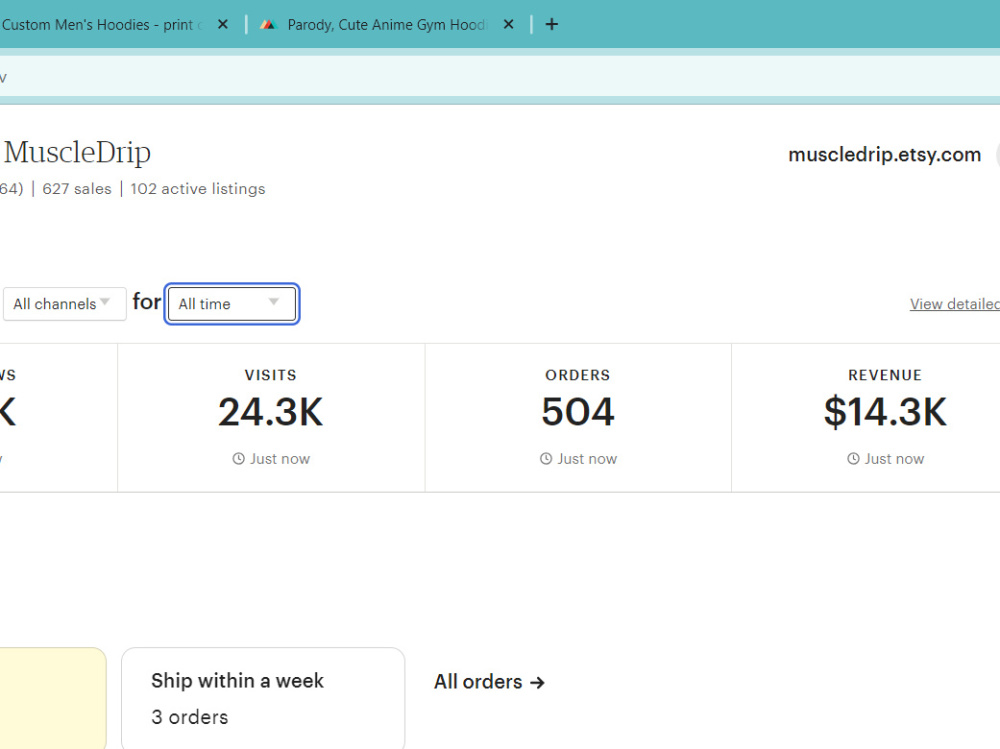Expand the All channels dropdown
The height and width of the screenshot is (749, 1000).
(64, 304)
